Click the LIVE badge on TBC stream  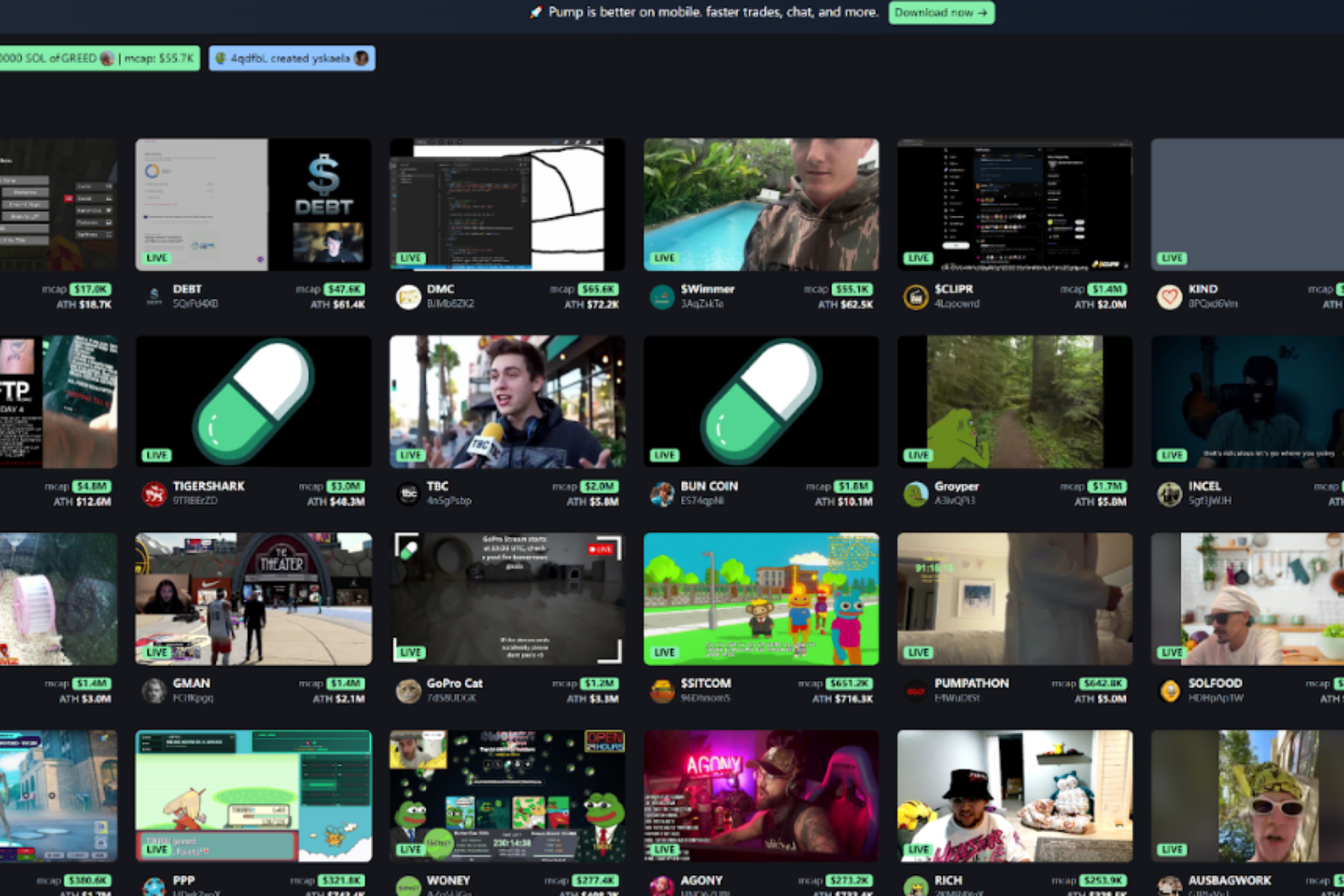[x=411, y=455]
